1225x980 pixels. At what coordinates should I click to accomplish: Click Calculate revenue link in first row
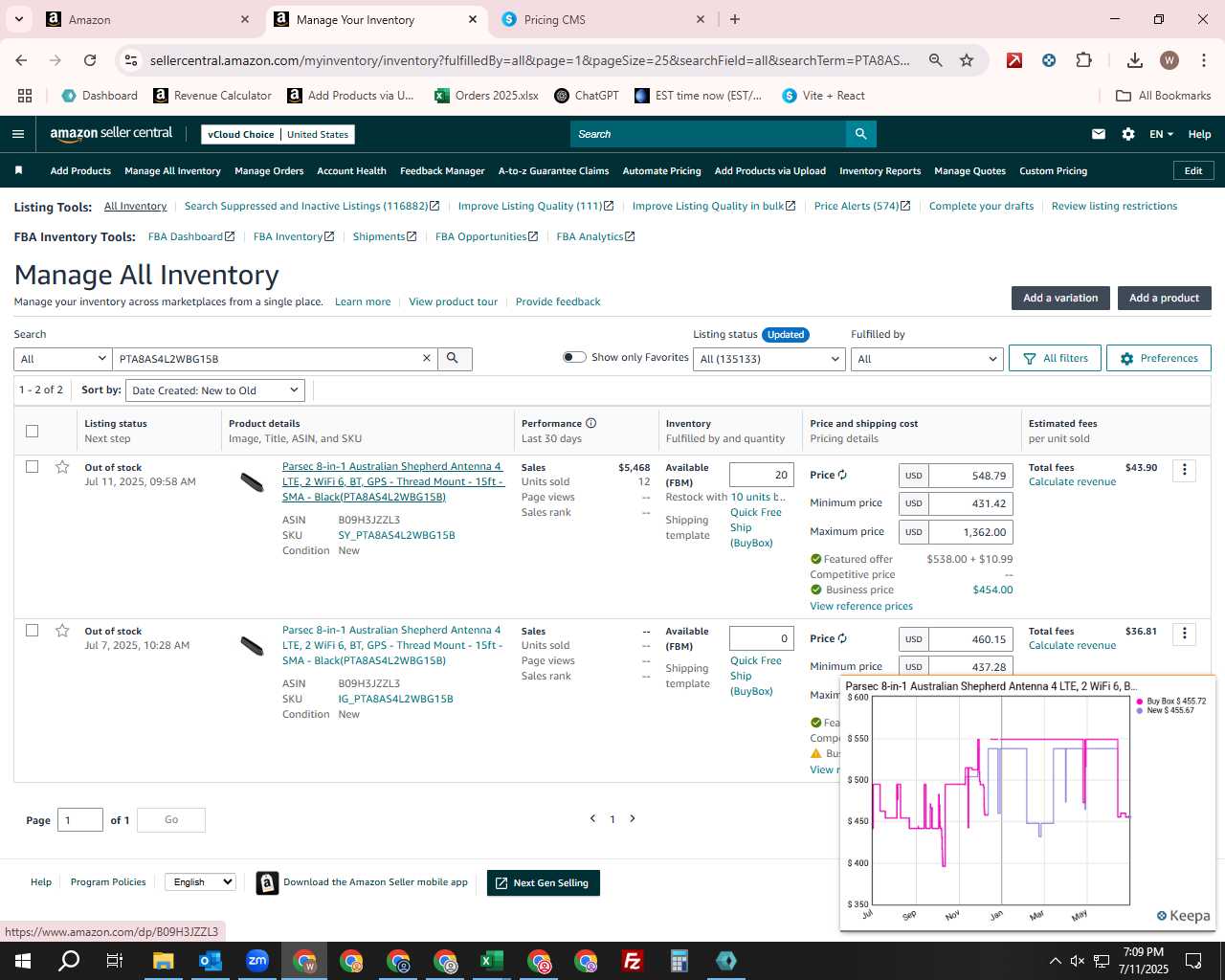point(1072,481)
